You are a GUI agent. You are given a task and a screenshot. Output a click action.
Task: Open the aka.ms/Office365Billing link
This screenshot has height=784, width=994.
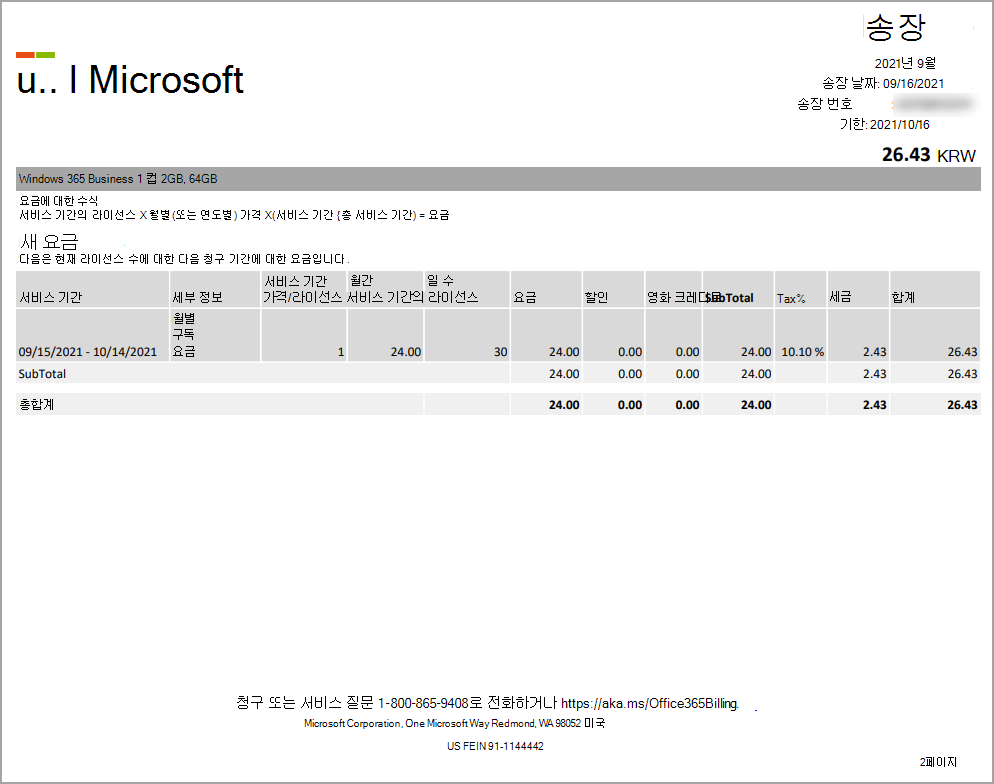[x=650, y=704]
